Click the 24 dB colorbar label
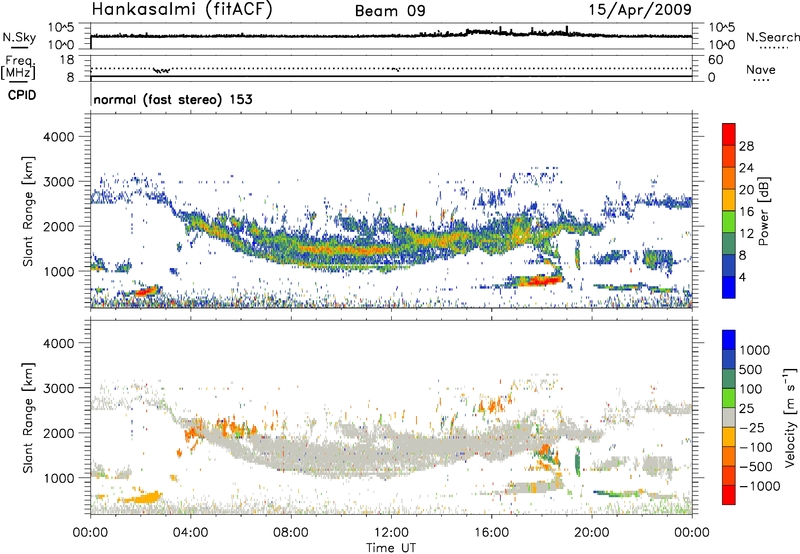 (746, 168)
